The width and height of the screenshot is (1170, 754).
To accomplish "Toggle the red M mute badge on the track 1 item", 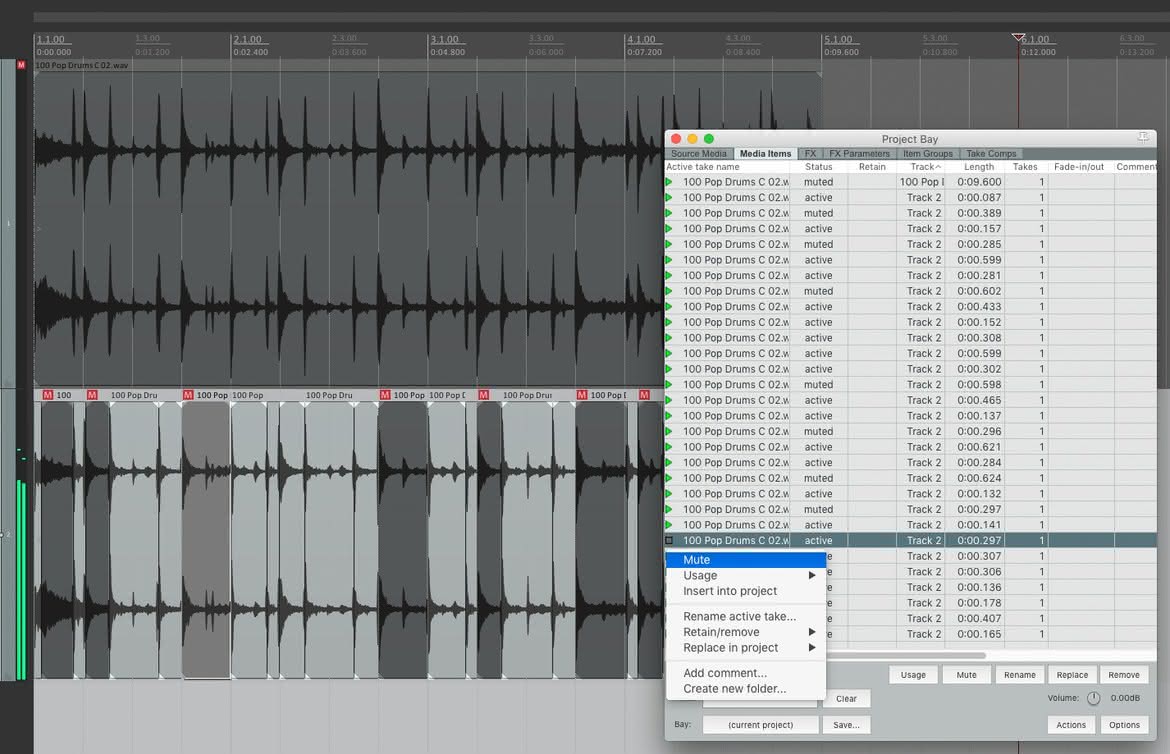I will 21,65.
